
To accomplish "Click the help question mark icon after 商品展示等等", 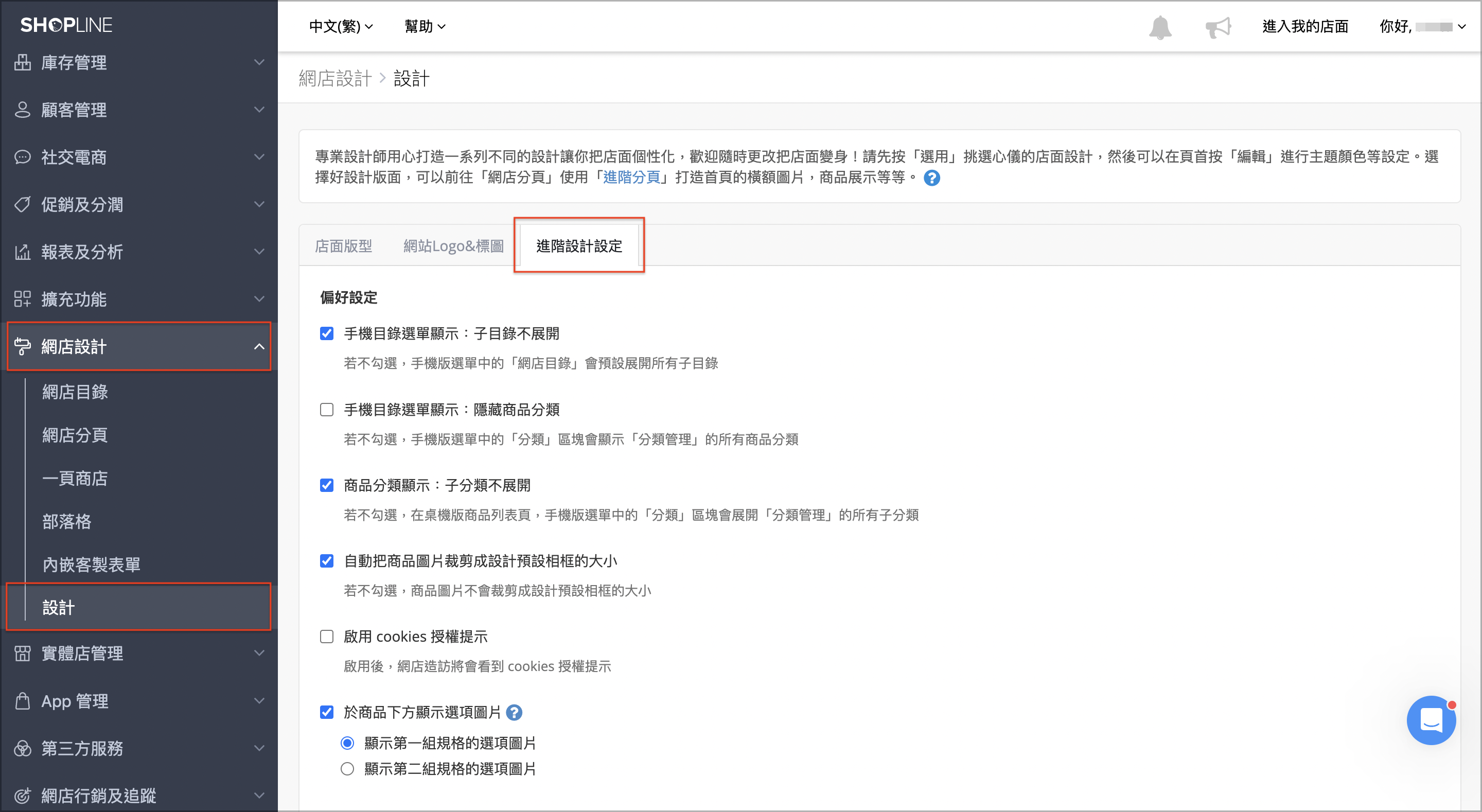I will 931,178.
